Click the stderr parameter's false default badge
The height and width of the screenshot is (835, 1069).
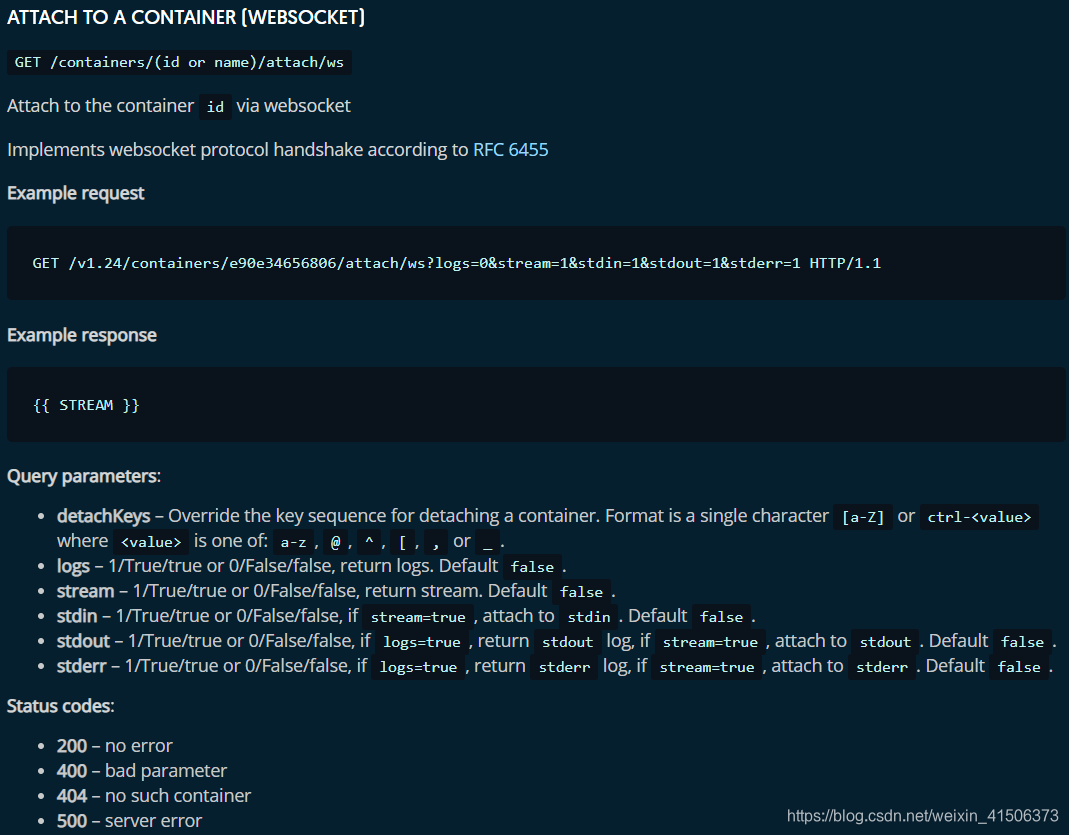point(1018,666)
